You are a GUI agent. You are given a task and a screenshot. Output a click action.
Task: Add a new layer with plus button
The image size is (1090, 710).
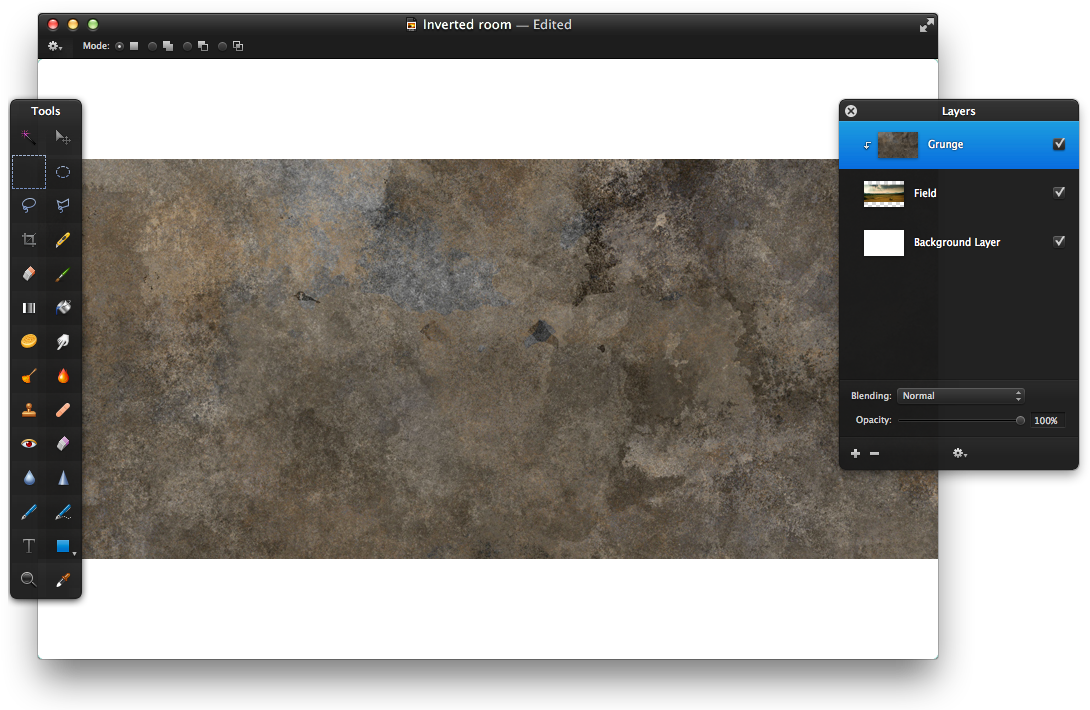(x=855, y=454)
